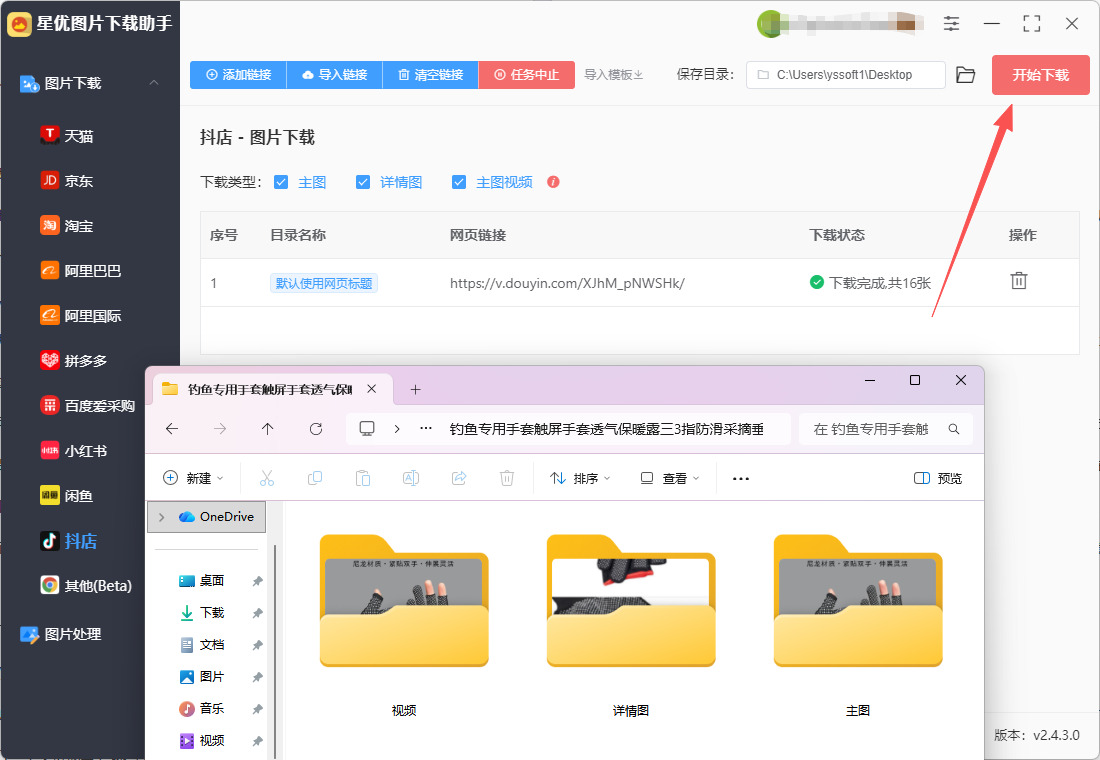Disable the 主图视频 checkbox
Screen dimensions: 1100x760
[x=459, y=182]
